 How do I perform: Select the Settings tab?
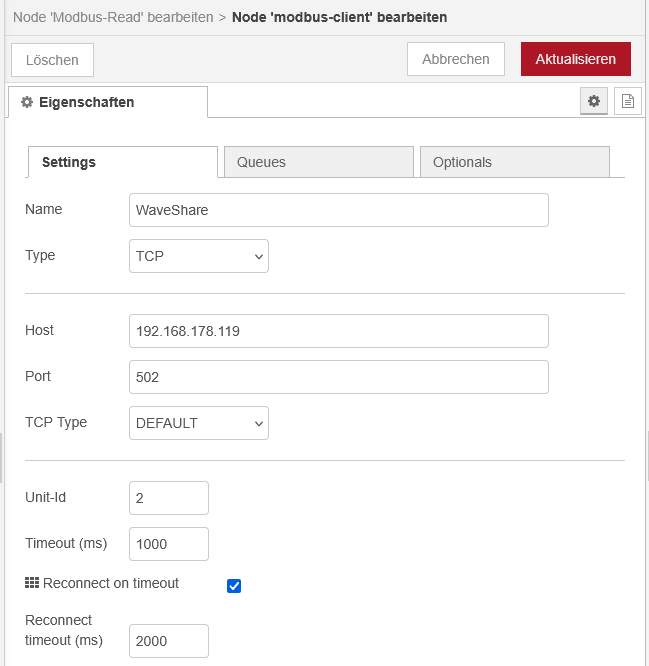(122, 162)
